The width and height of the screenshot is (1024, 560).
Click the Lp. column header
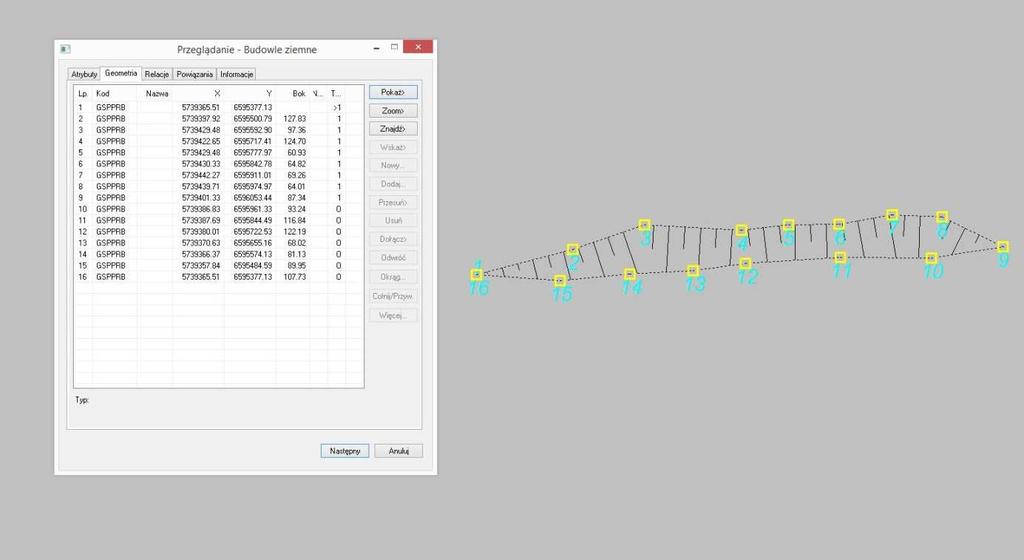pos(83,93)
